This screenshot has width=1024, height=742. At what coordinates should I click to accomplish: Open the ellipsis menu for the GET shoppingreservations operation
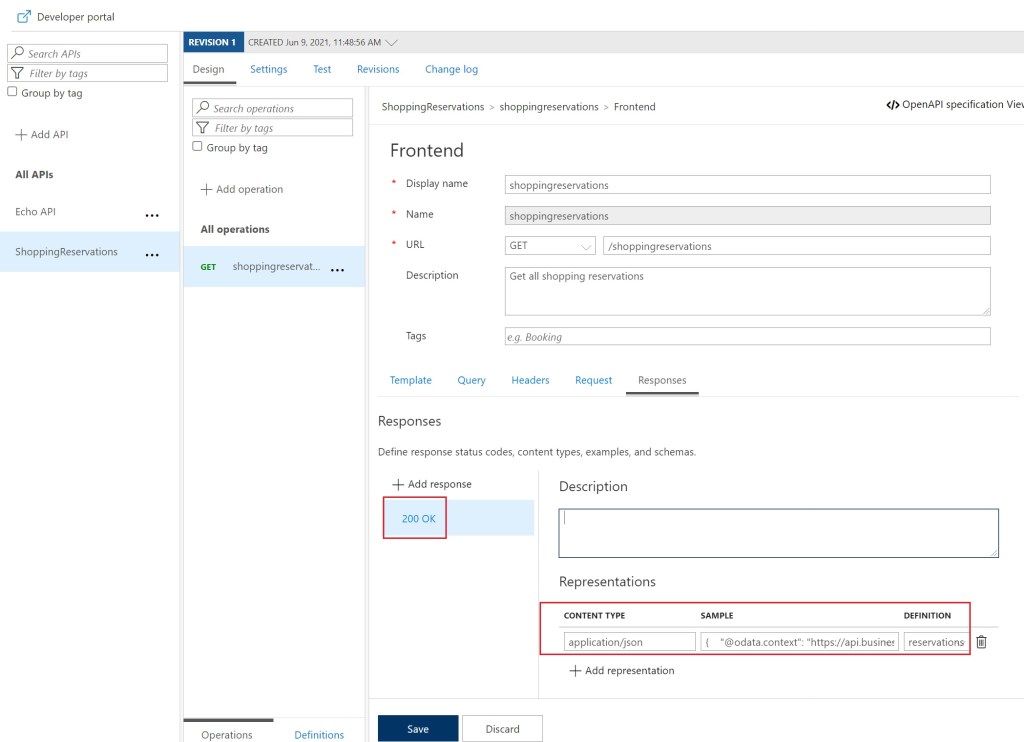click(338, 269)
